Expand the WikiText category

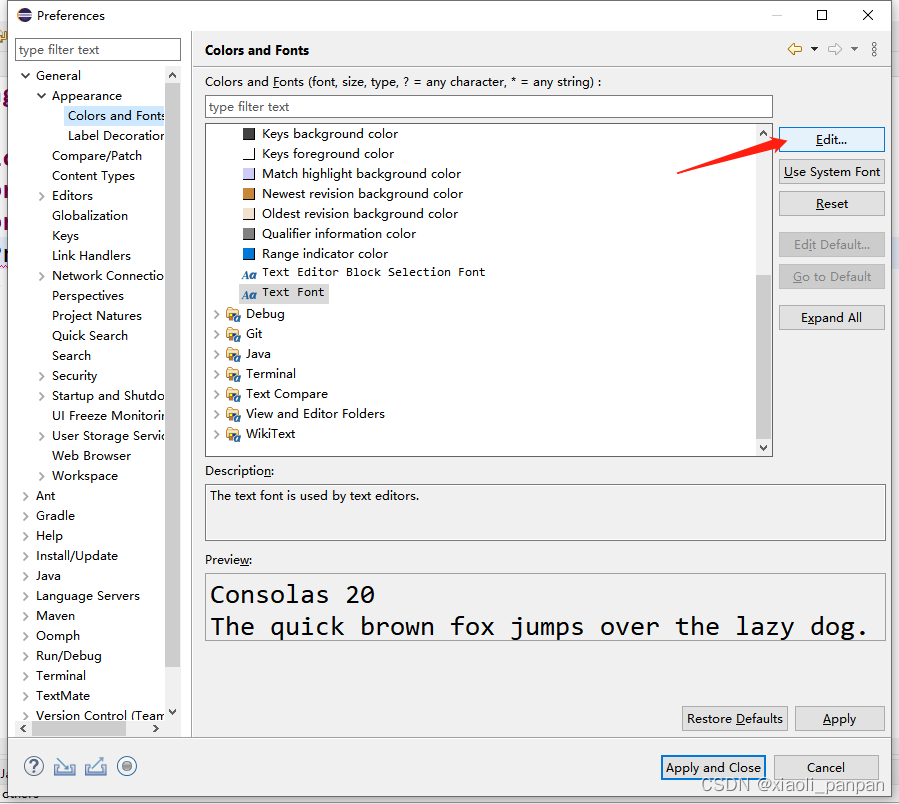(x=216, y=434)
